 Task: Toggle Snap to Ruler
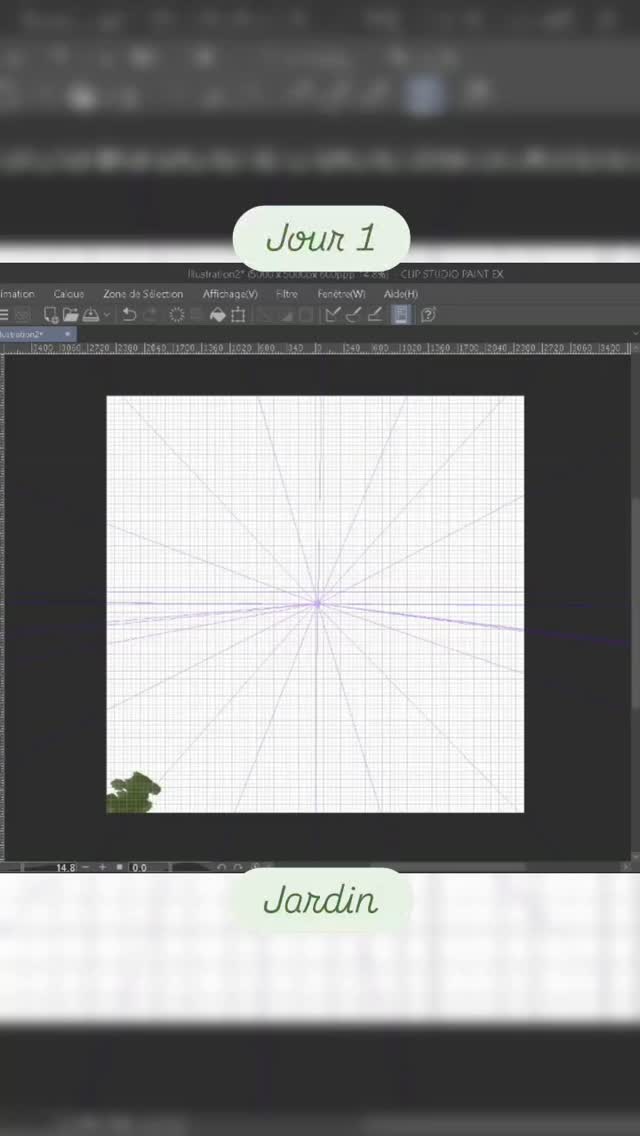point(332,314)
